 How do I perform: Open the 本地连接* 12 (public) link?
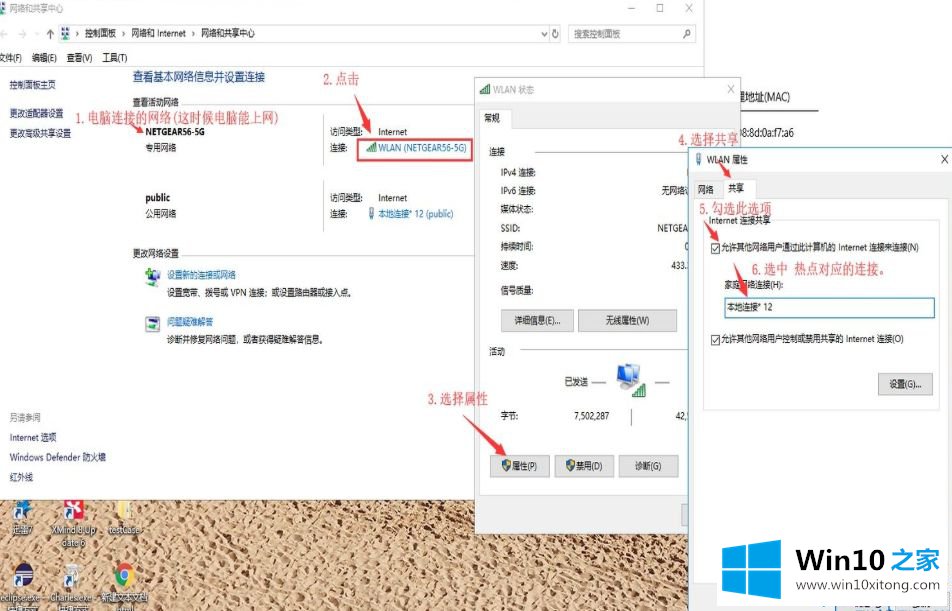coord(416,214)
